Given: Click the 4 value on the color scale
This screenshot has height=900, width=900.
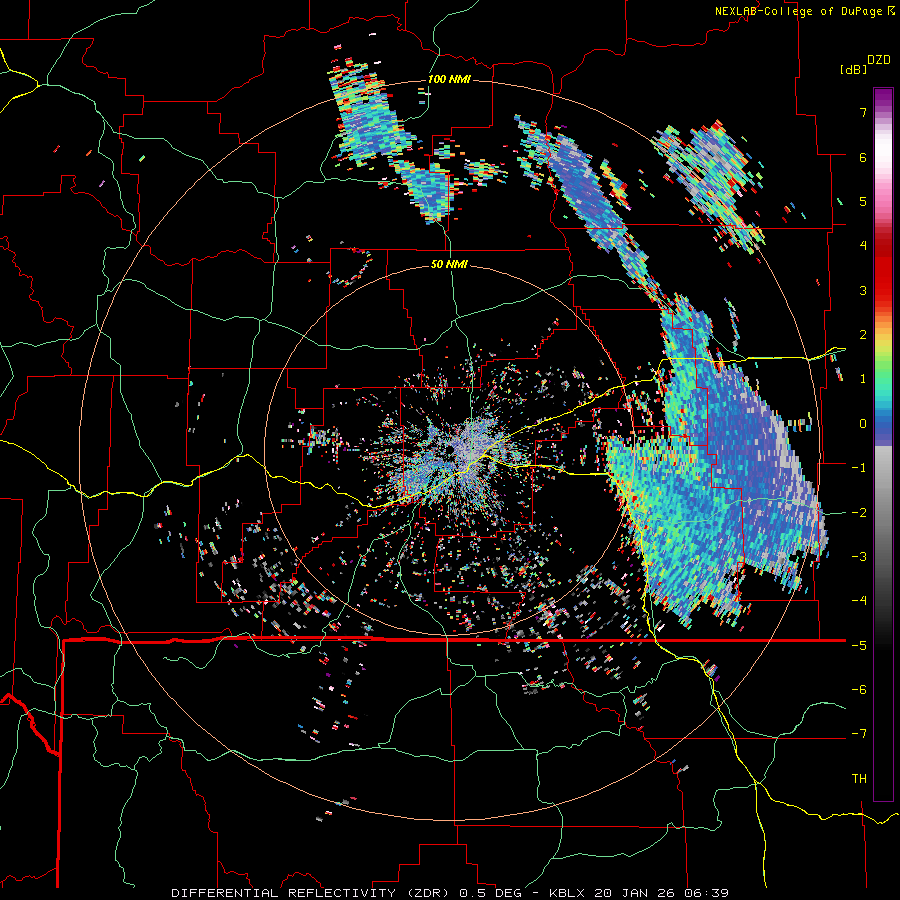Looking at the screenshot, I should click(863, 246).
